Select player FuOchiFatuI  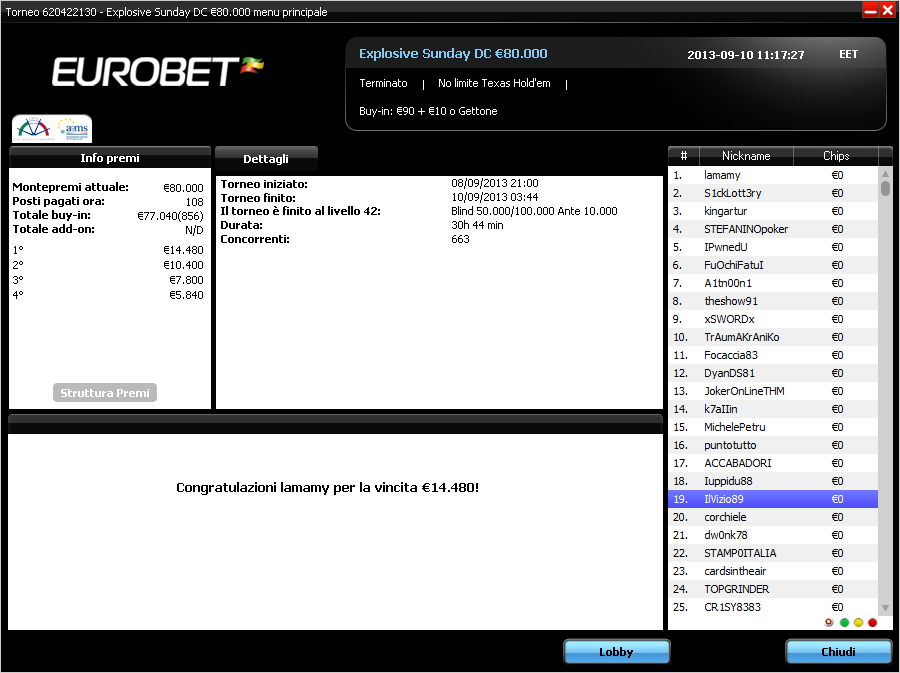point(773,265)
